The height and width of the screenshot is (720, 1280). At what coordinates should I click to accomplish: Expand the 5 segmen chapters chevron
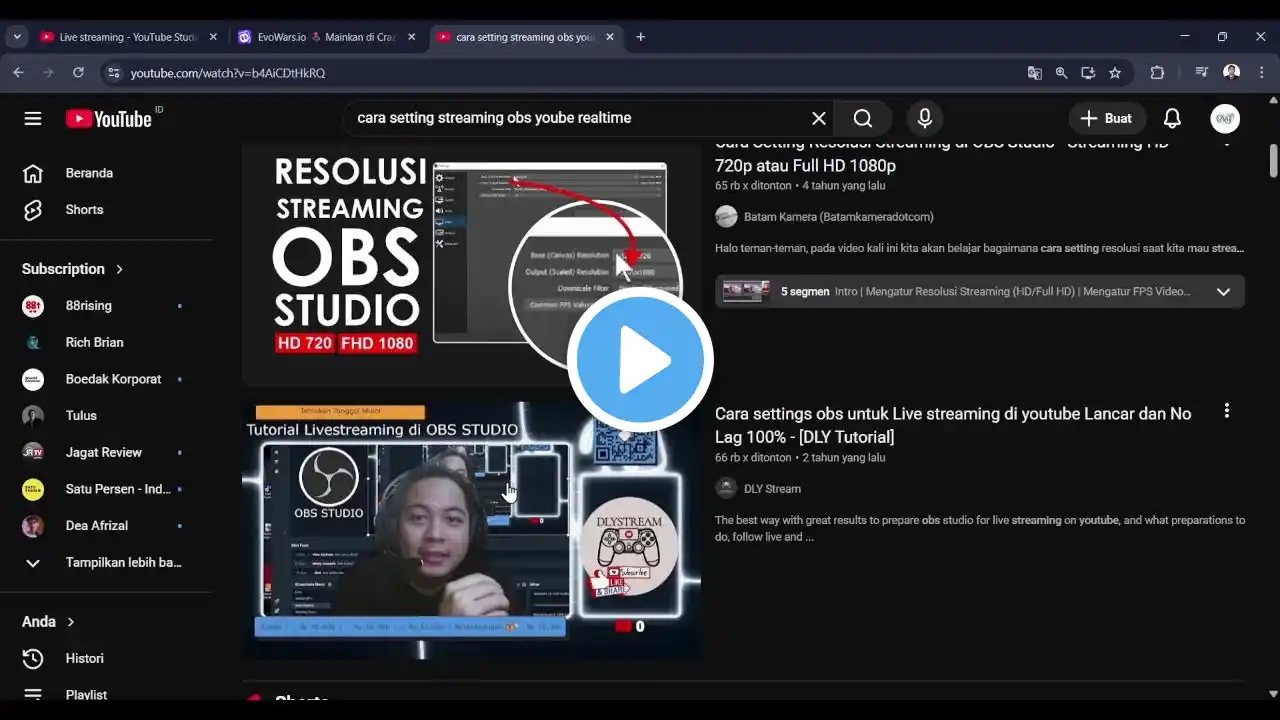(1223, 292)
